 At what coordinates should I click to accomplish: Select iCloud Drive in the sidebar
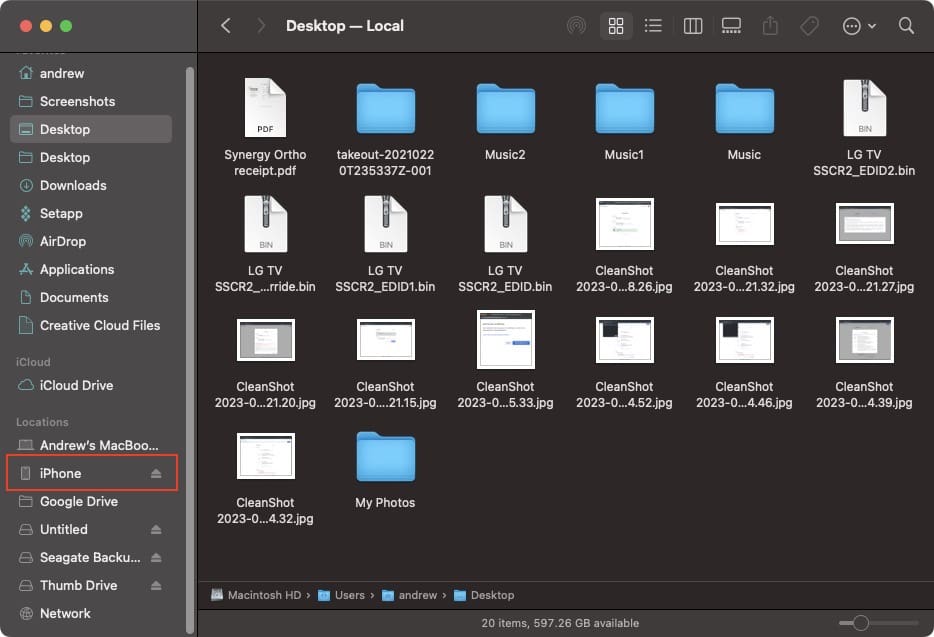click(91, 386)
